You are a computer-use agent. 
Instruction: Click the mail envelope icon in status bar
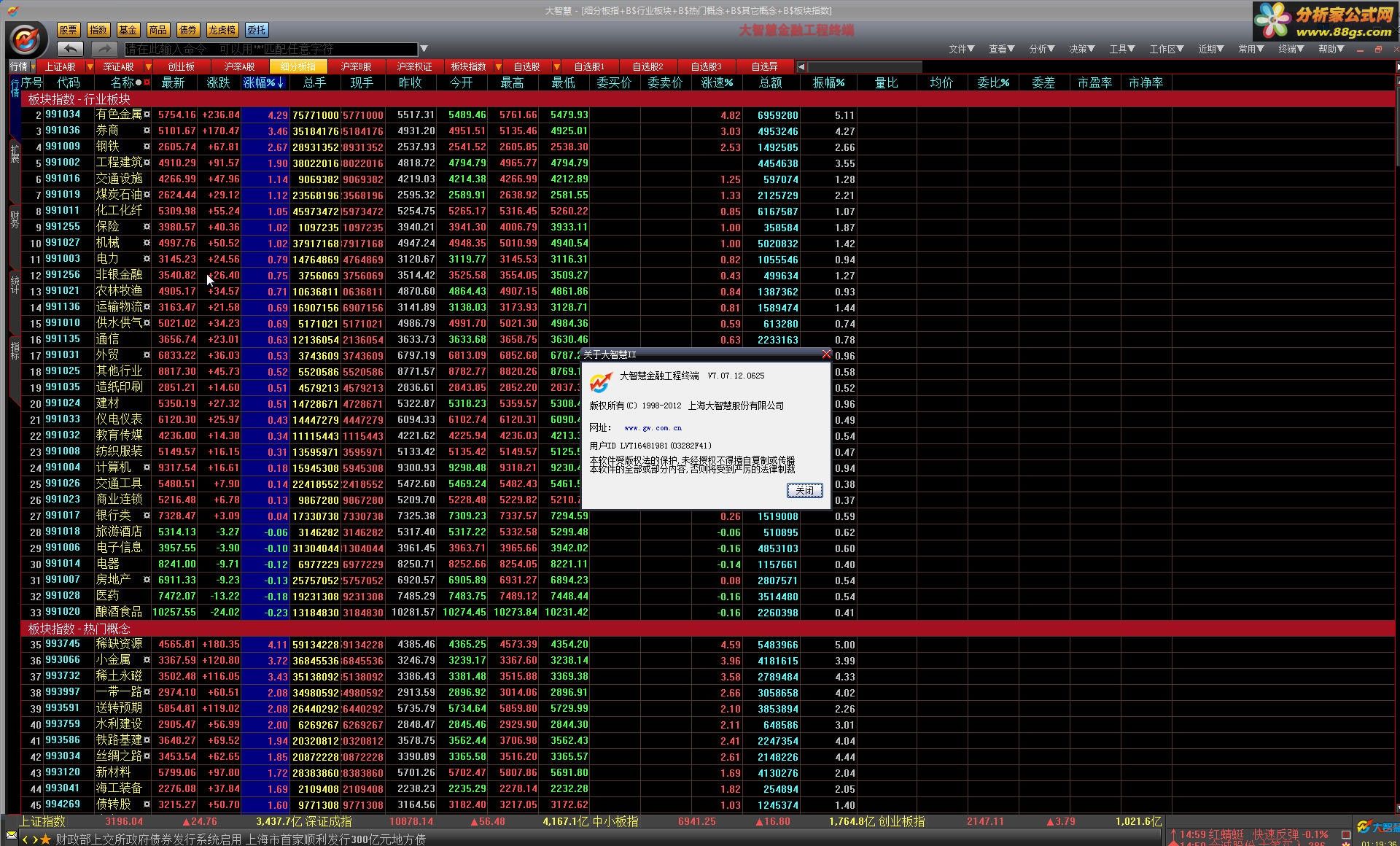tap(11, 835)
